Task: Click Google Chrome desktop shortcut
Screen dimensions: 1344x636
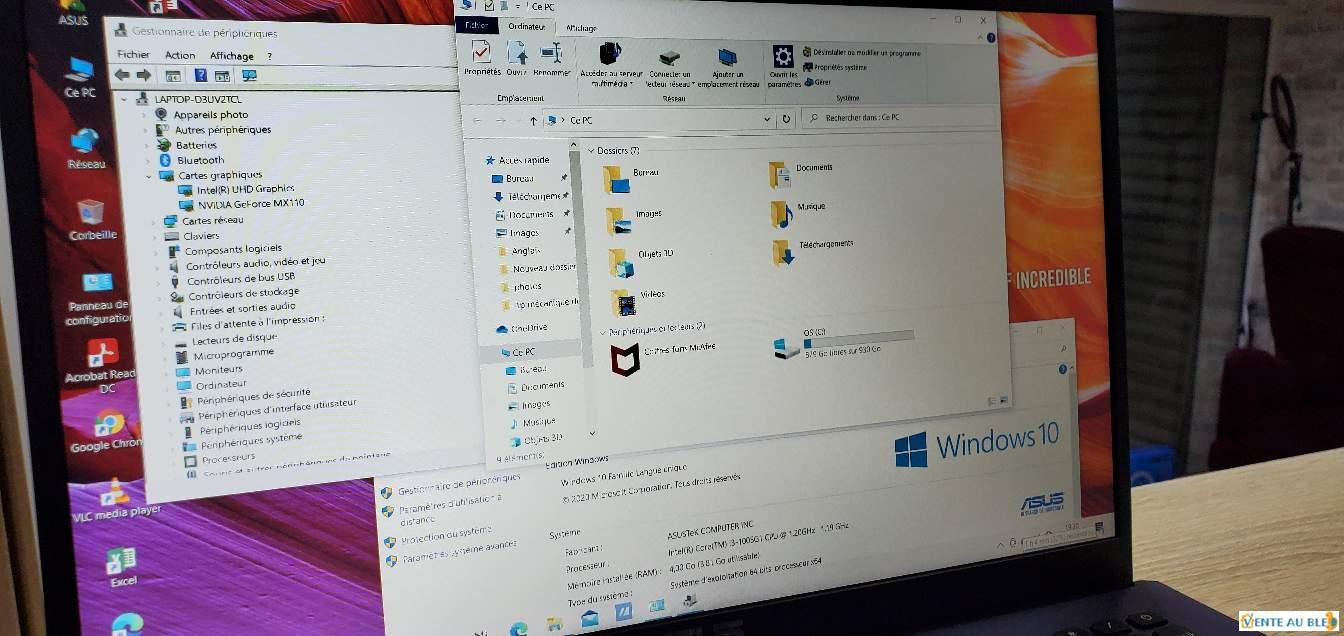Action: 107,431
